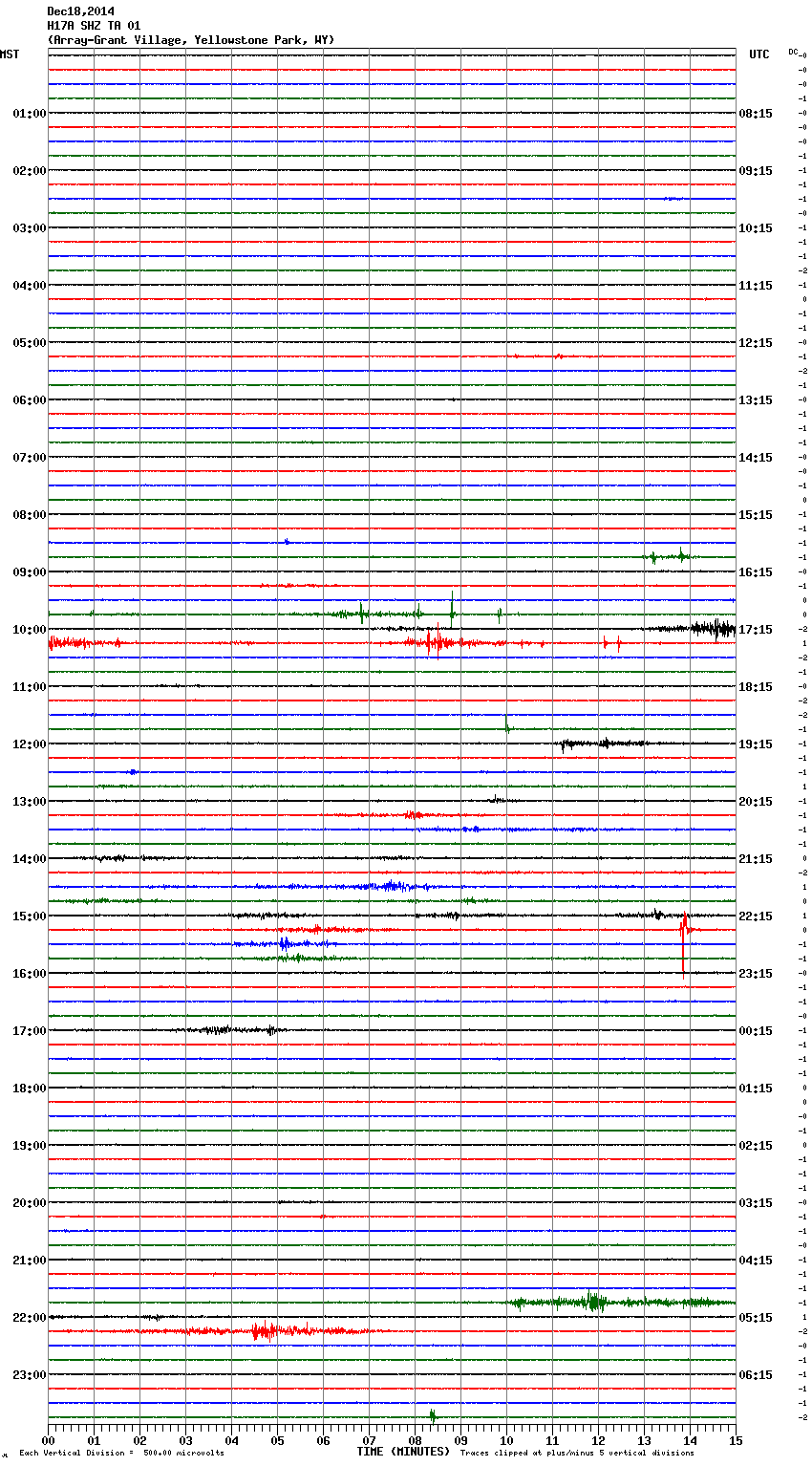Select the 07:00 MST row label
Screen dimensions: 812x1466
pos(29,458)
